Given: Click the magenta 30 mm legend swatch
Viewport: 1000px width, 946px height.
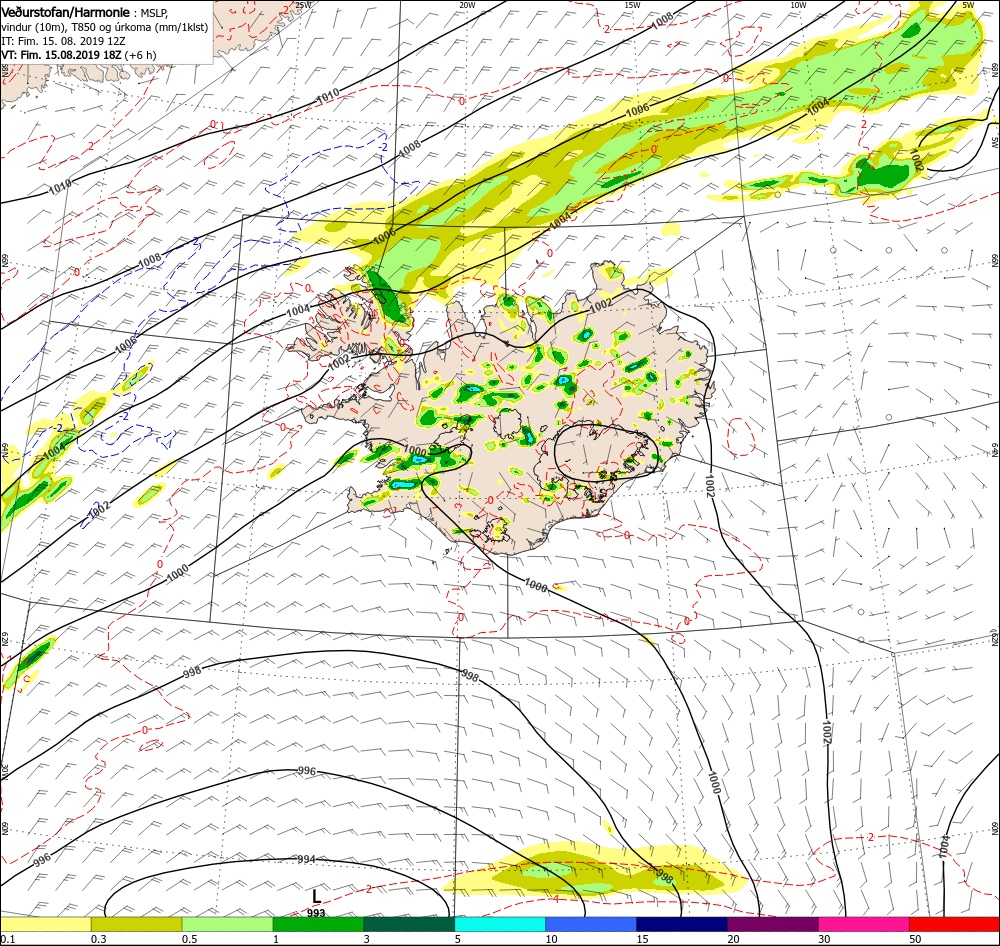Looking at the screenshot, I should pos(864,924).
